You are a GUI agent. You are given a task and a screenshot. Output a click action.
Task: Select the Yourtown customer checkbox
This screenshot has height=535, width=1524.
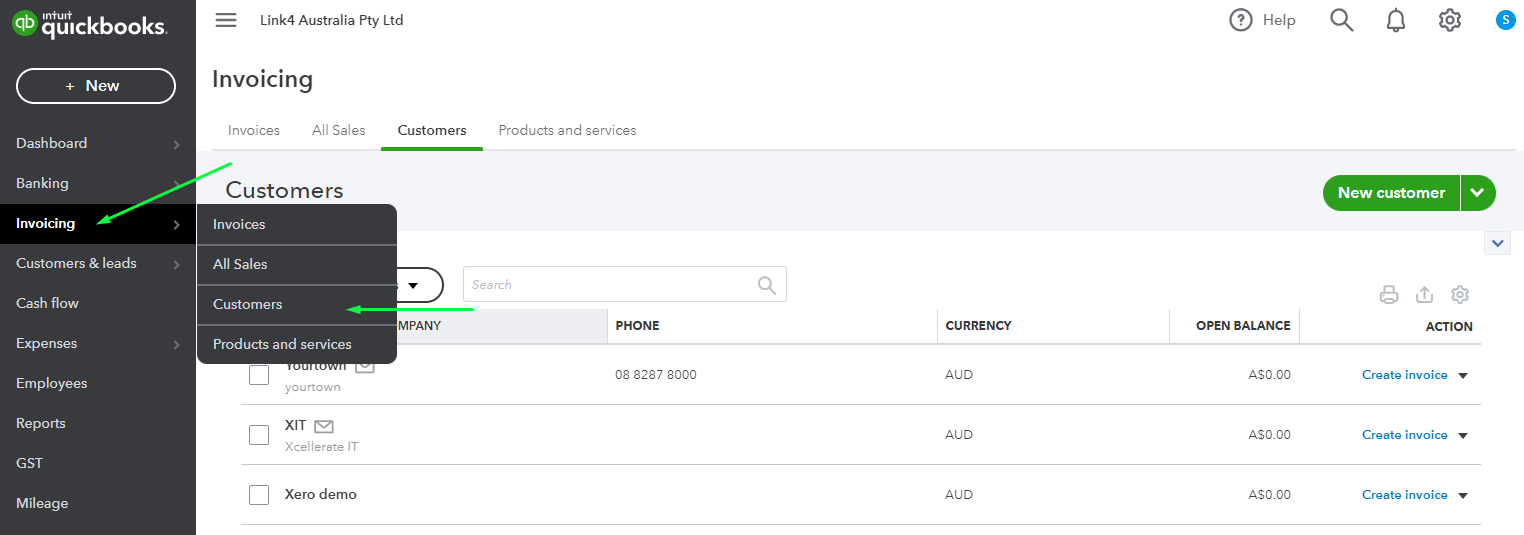(259, 375)
